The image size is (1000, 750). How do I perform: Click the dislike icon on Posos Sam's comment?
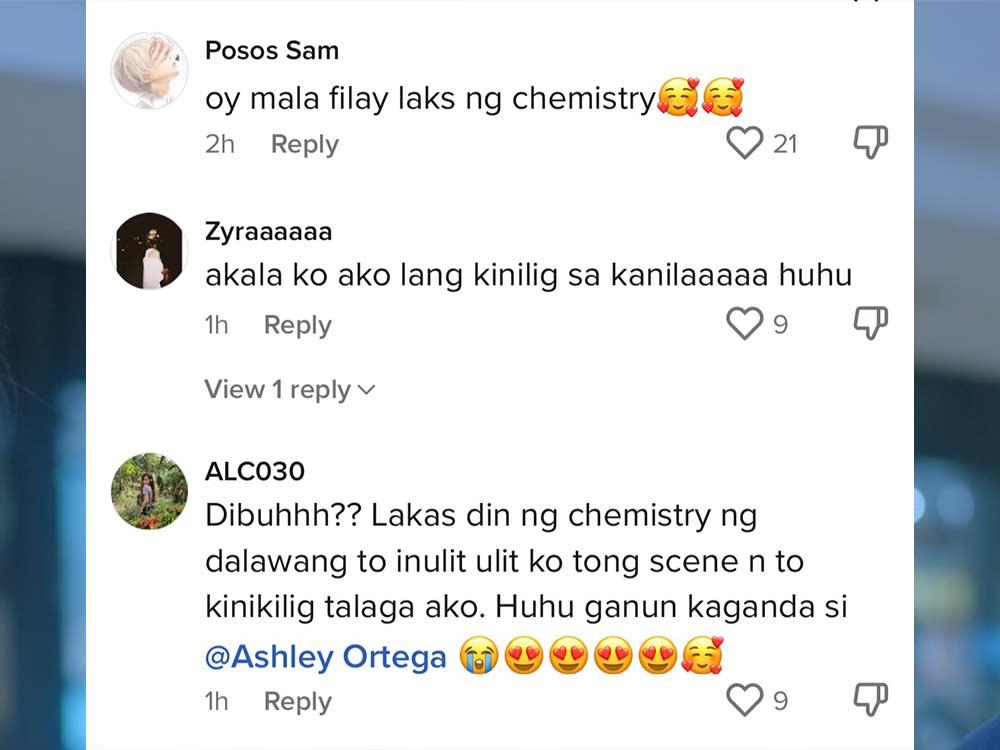tap(870, 141)
